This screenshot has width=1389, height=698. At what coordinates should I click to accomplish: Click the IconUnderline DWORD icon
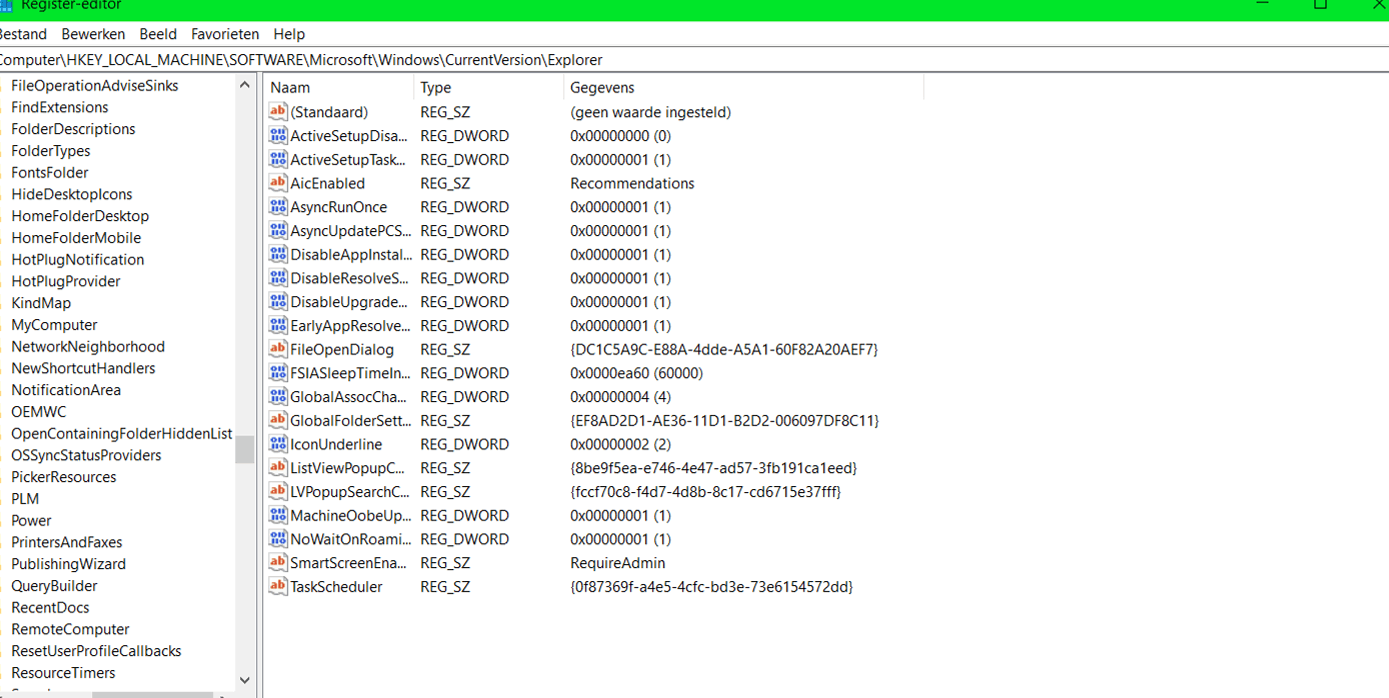point(278,444)
